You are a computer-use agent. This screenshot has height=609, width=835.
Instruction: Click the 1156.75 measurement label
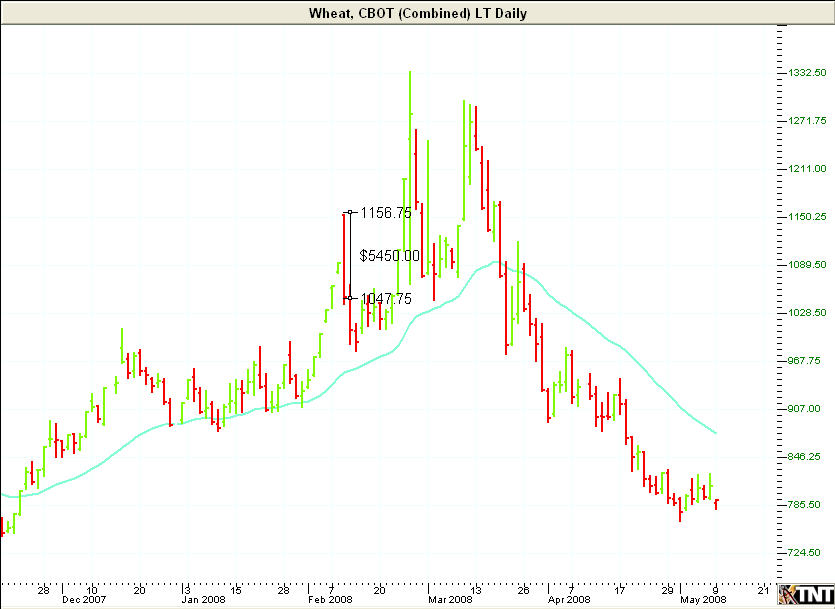386,213
